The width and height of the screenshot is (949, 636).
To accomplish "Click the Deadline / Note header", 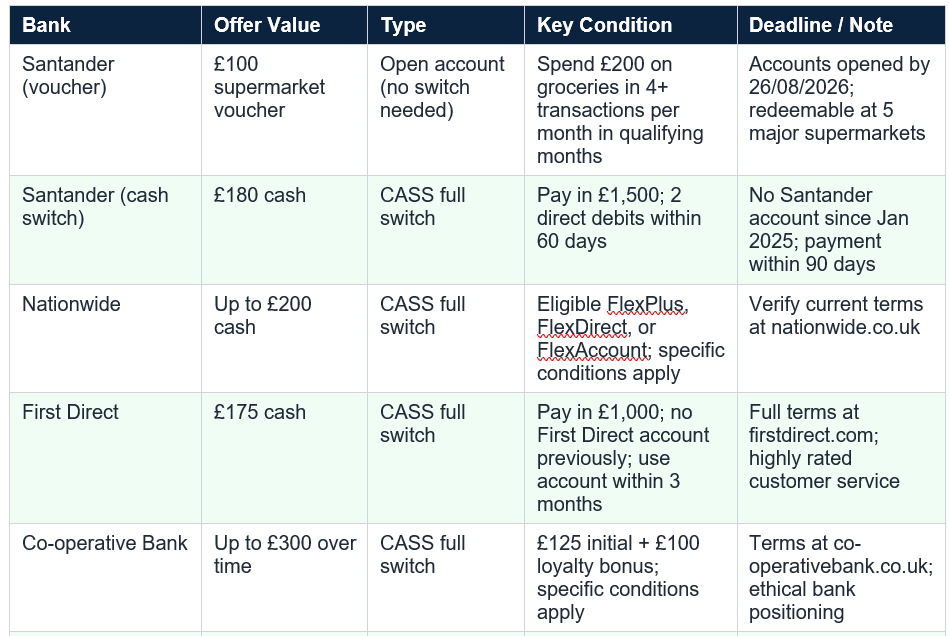I will [x=841, y=25].
